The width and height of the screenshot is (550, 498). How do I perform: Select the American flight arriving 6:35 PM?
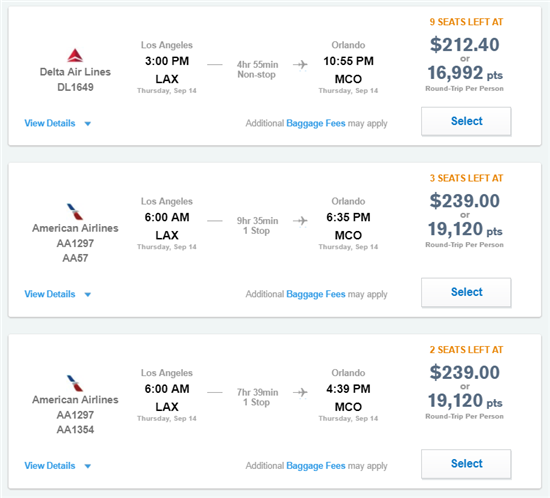(x=466, y=292)
